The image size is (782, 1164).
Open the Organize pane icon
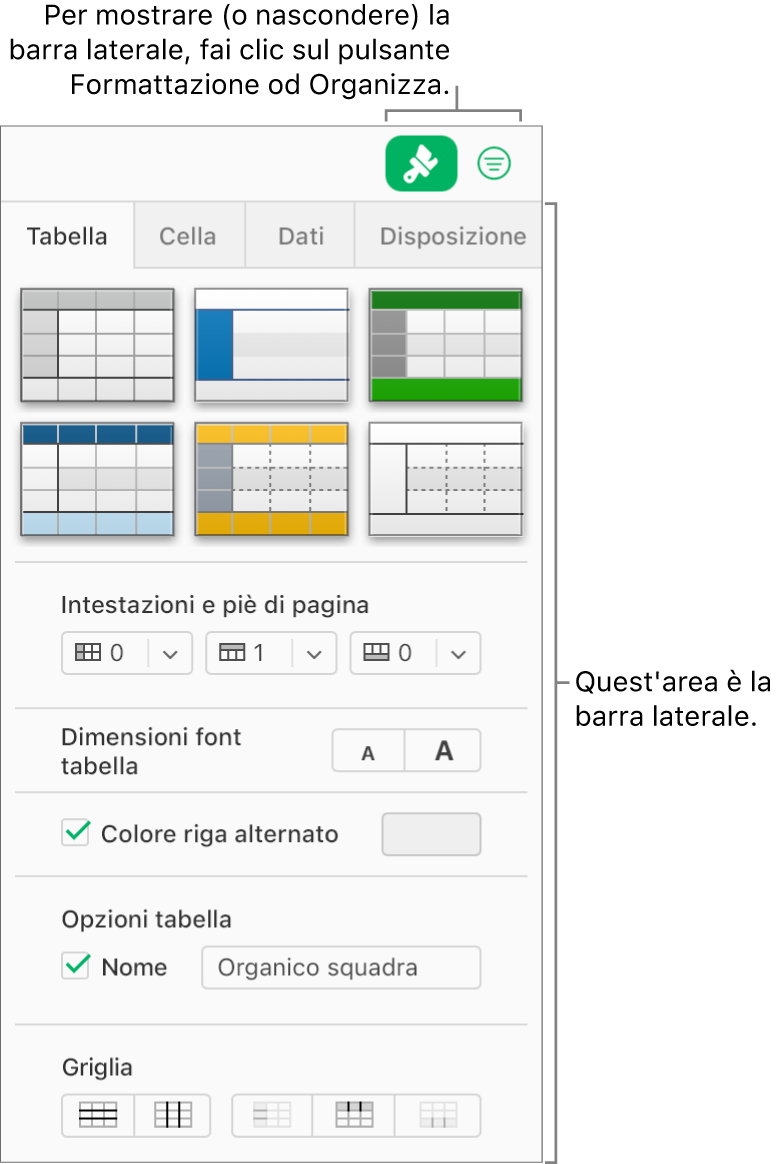[494, 163]
